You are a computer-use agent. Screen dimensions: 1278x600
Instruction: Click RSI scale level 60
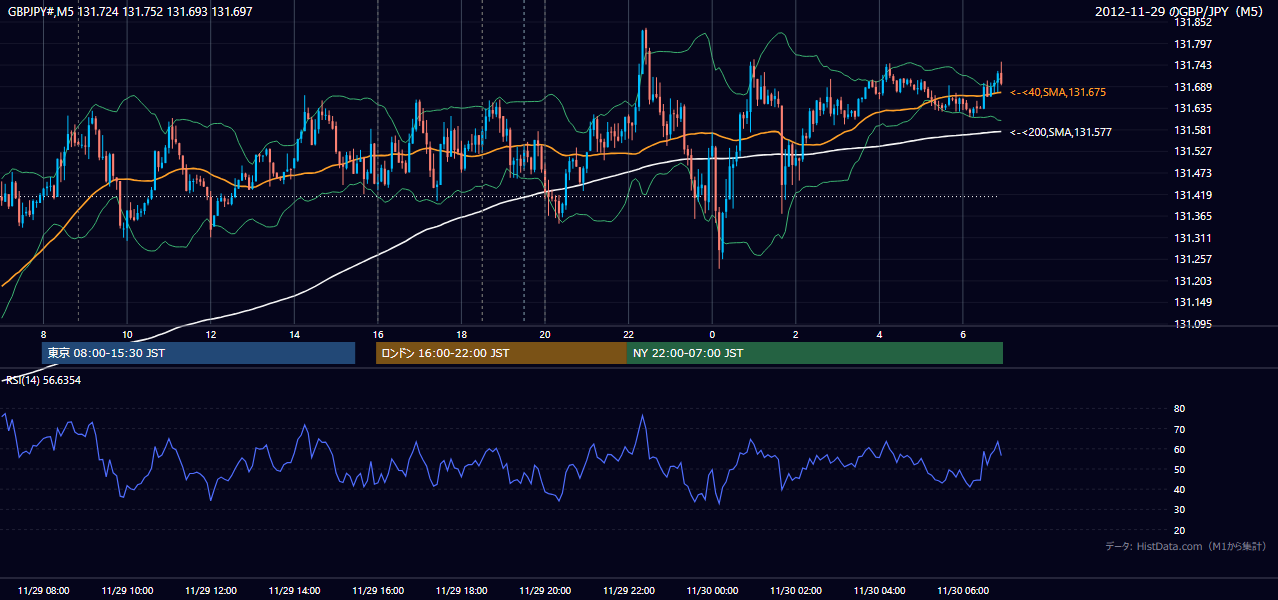(x=1179, y=449)
